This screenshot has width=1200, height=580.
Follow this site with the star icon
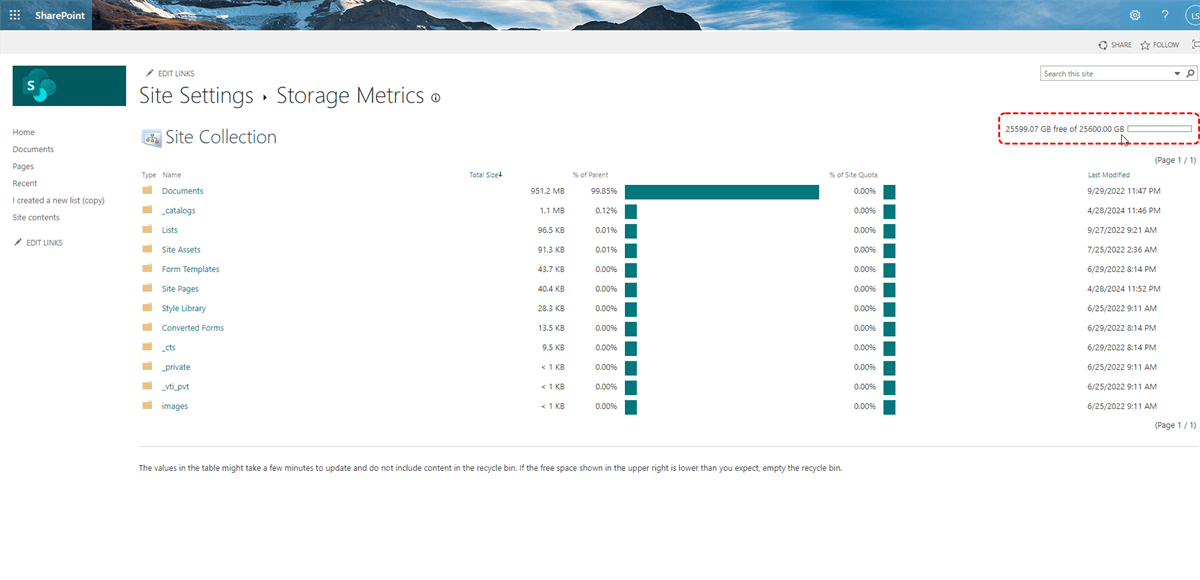point(1145,45)
